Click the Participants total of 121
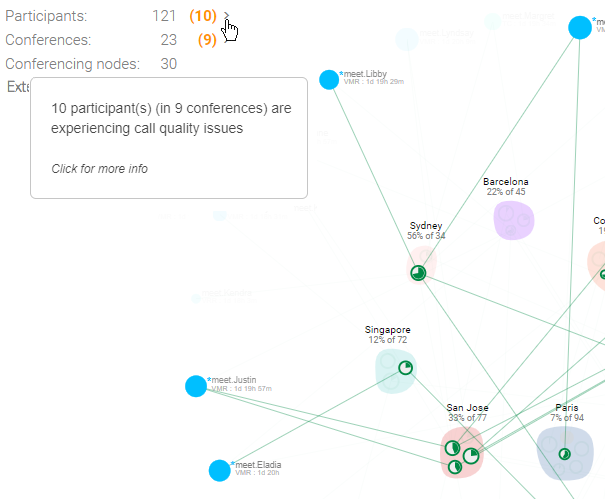 165,17
